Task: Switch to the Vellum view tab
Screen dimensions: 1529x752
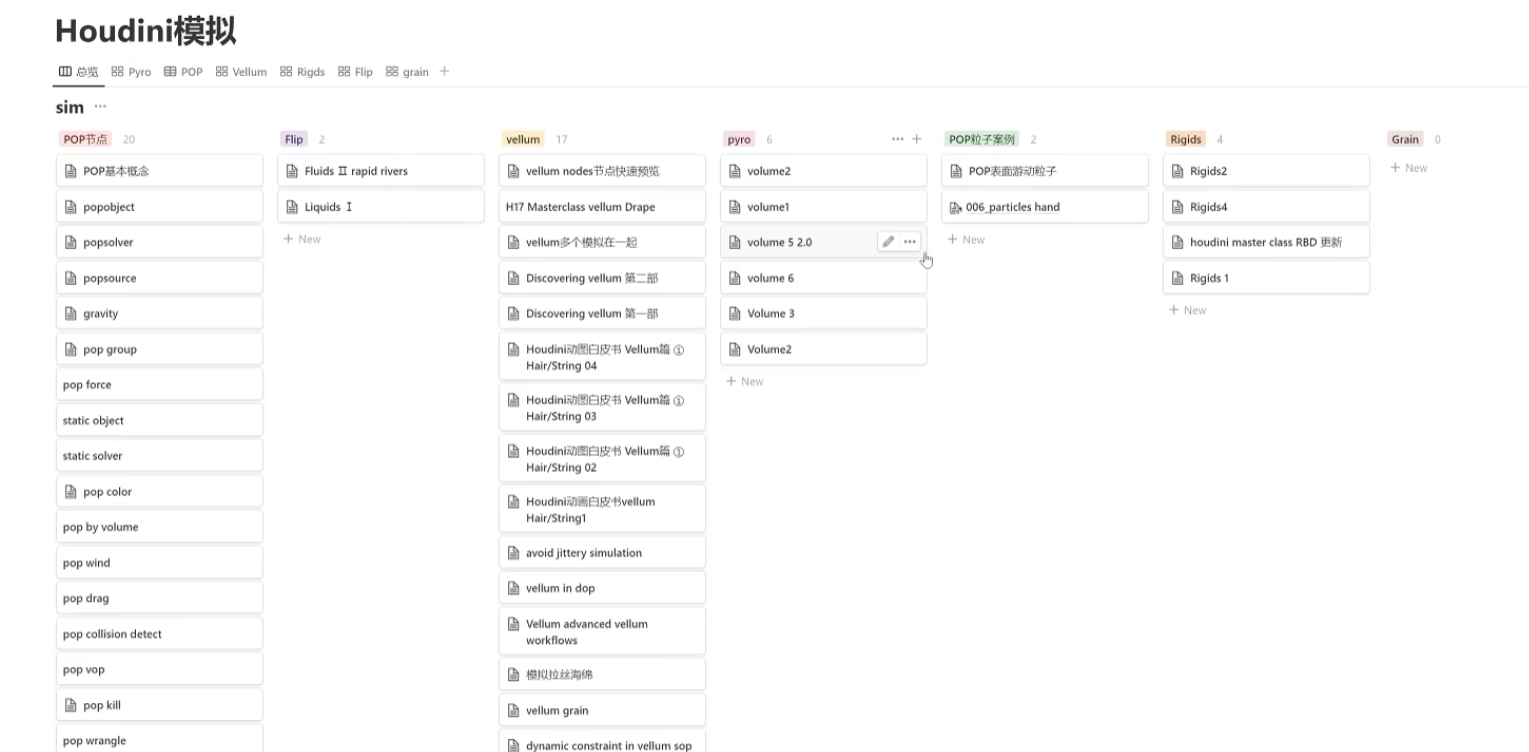Action: point(241,72)
